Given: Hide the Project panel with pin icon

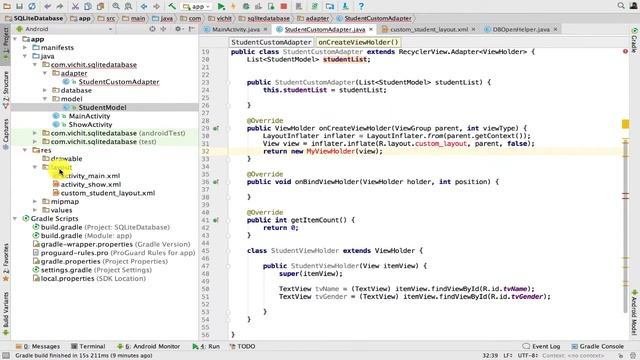Looking at the screenshot, I should click(x=191, y=29).
